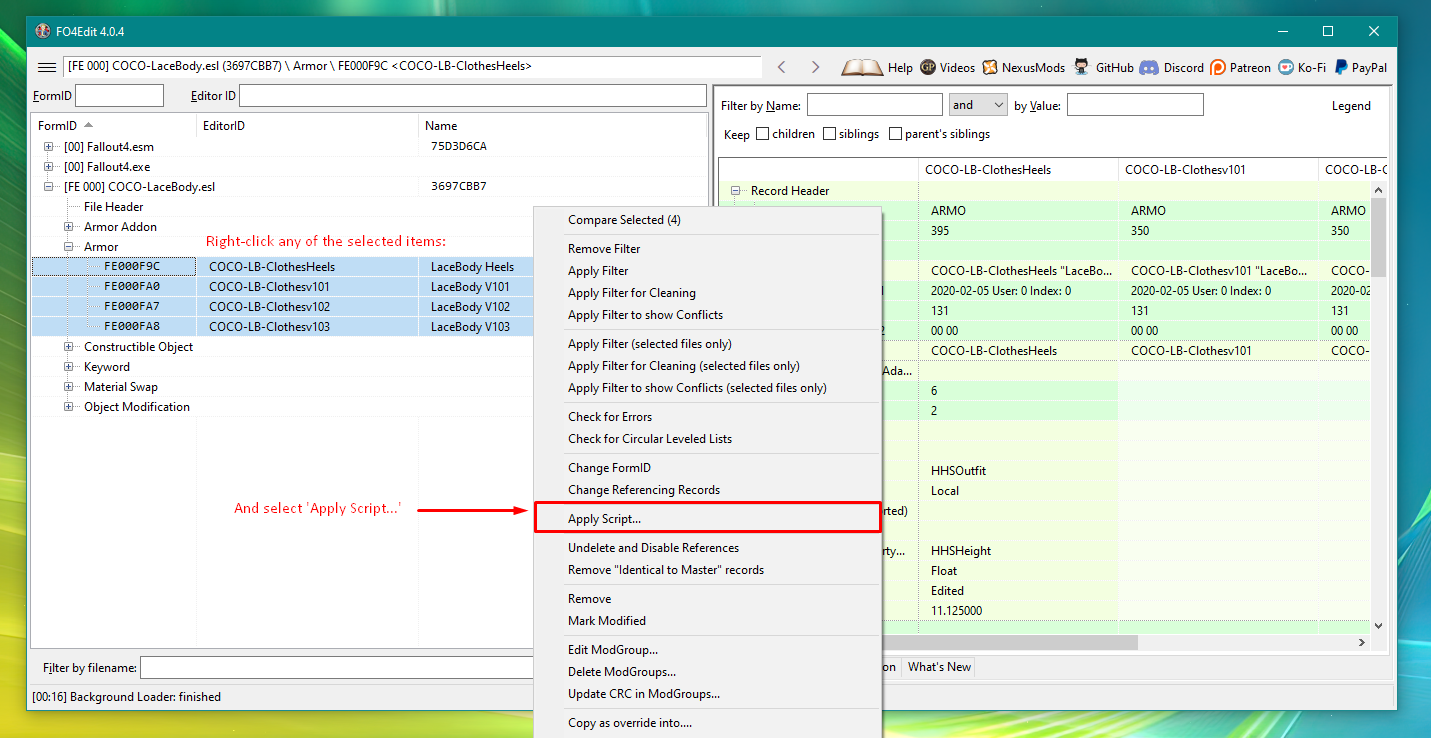Image resolution: width=1431 pixels, height=738 pixels.
Task: Expand the Material Swap group
Action: click(x=68, y=387)
